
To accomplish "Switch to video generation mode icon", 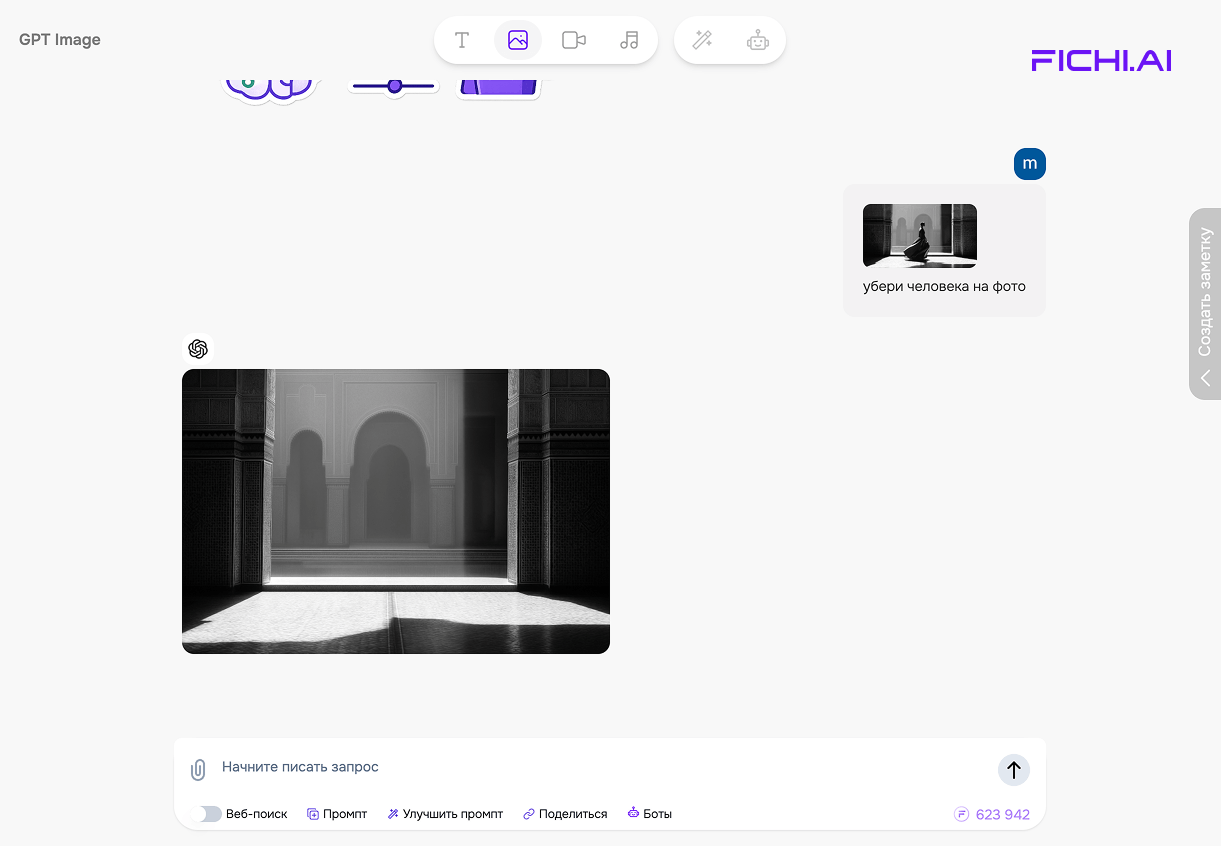I will pos(574,40).
